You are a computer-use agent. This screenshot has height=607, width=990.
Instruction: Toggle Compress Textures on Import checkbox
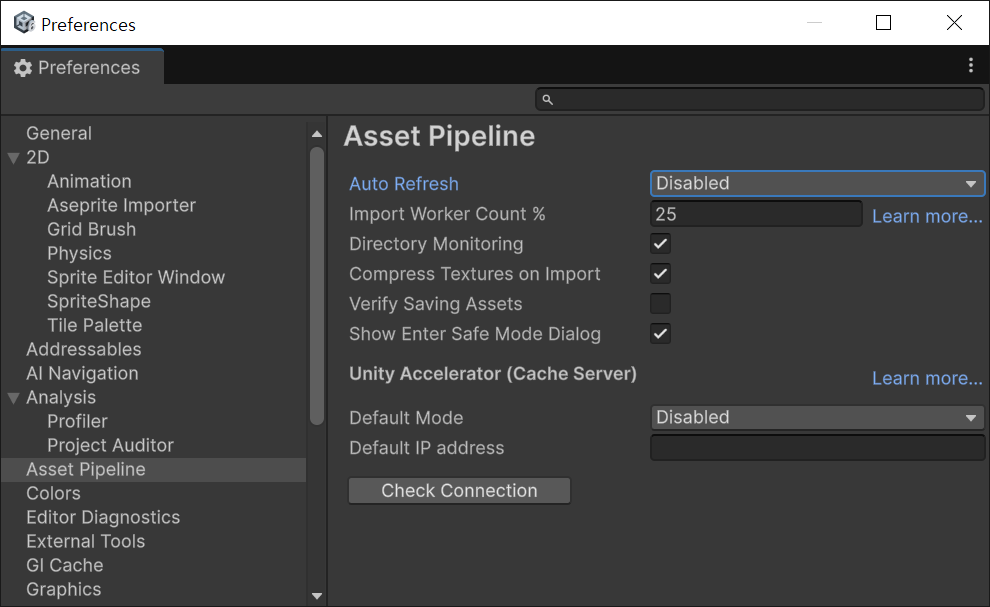pyautogui.click(x=660, y=273)
